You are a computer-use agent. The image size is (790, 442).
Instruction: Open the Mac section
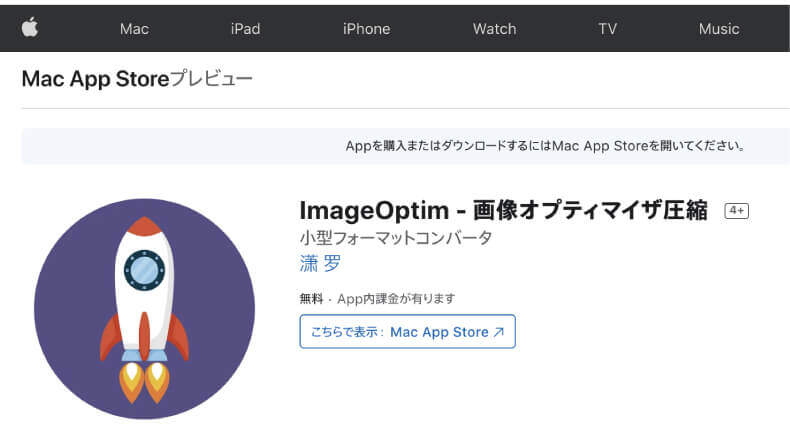(134, 29)
